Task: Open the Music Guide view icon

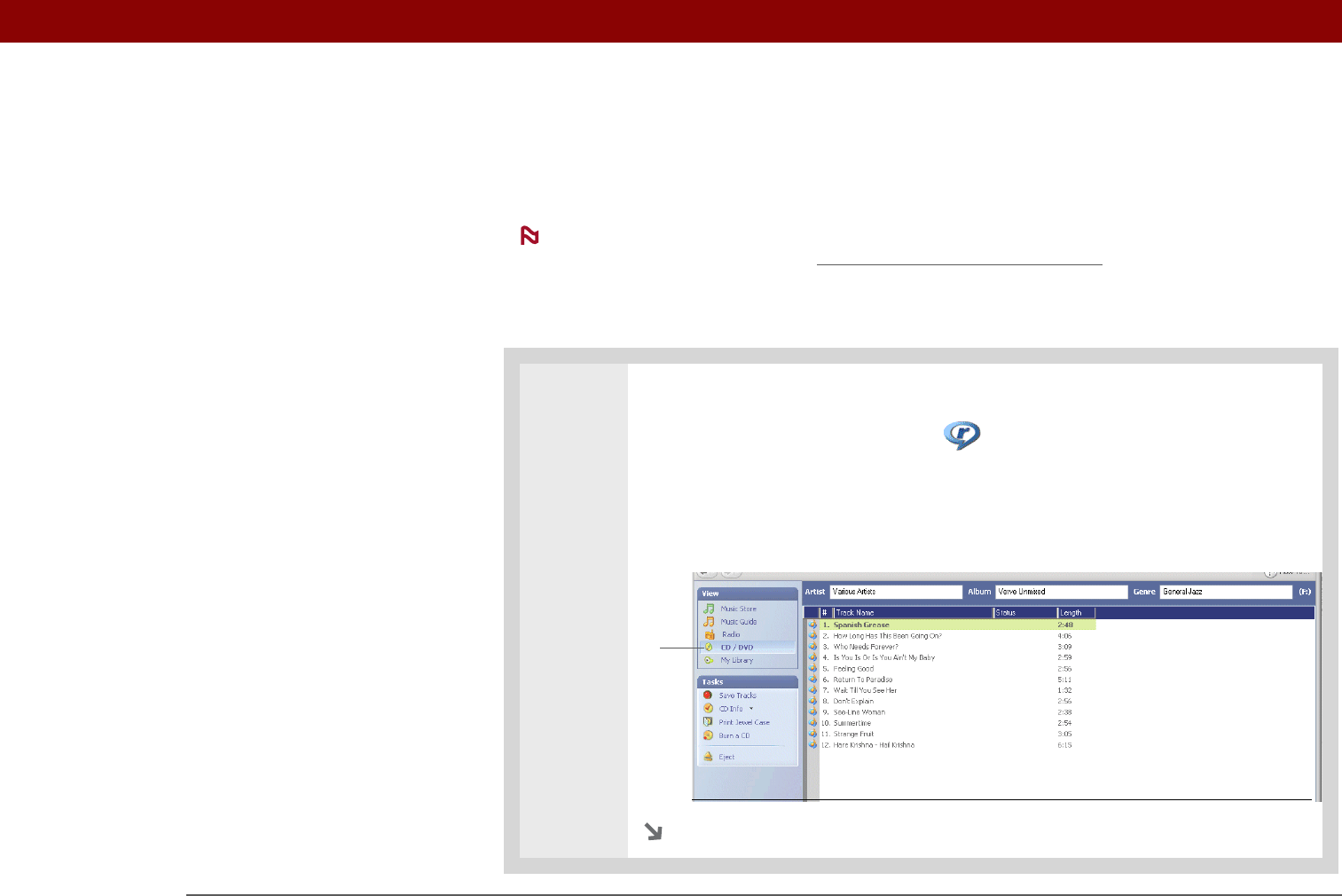Action: click(x=709, y=622)
